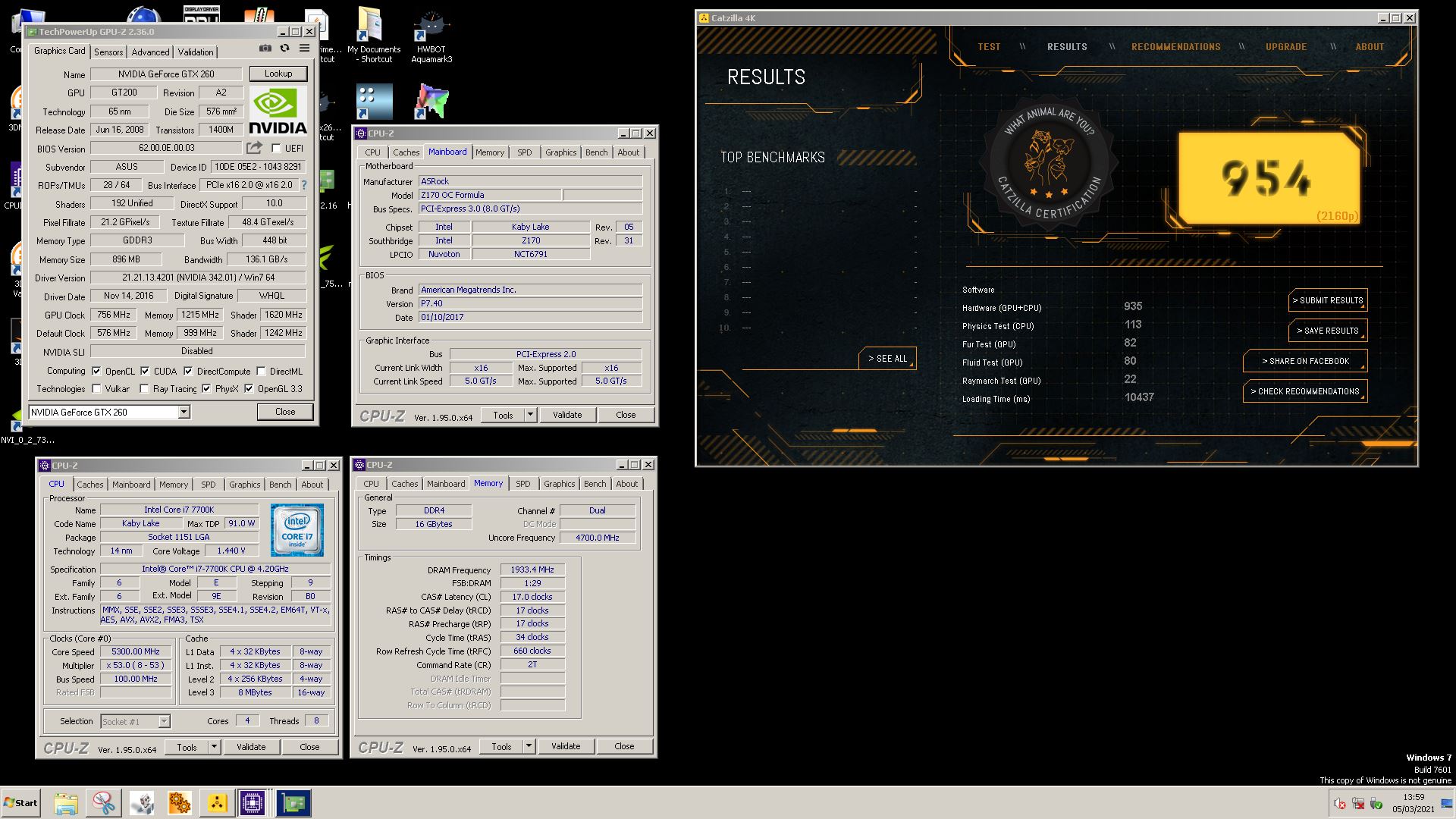
Task: Toggle the UEFI checkbox in GPU-Z
Action: [x=277, y=148]
